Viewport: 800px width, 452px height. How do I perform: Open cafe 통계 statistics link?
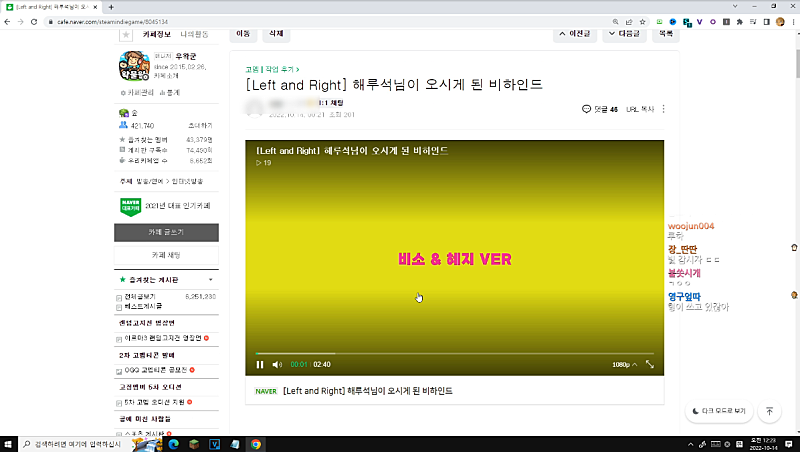click(170, 93)
